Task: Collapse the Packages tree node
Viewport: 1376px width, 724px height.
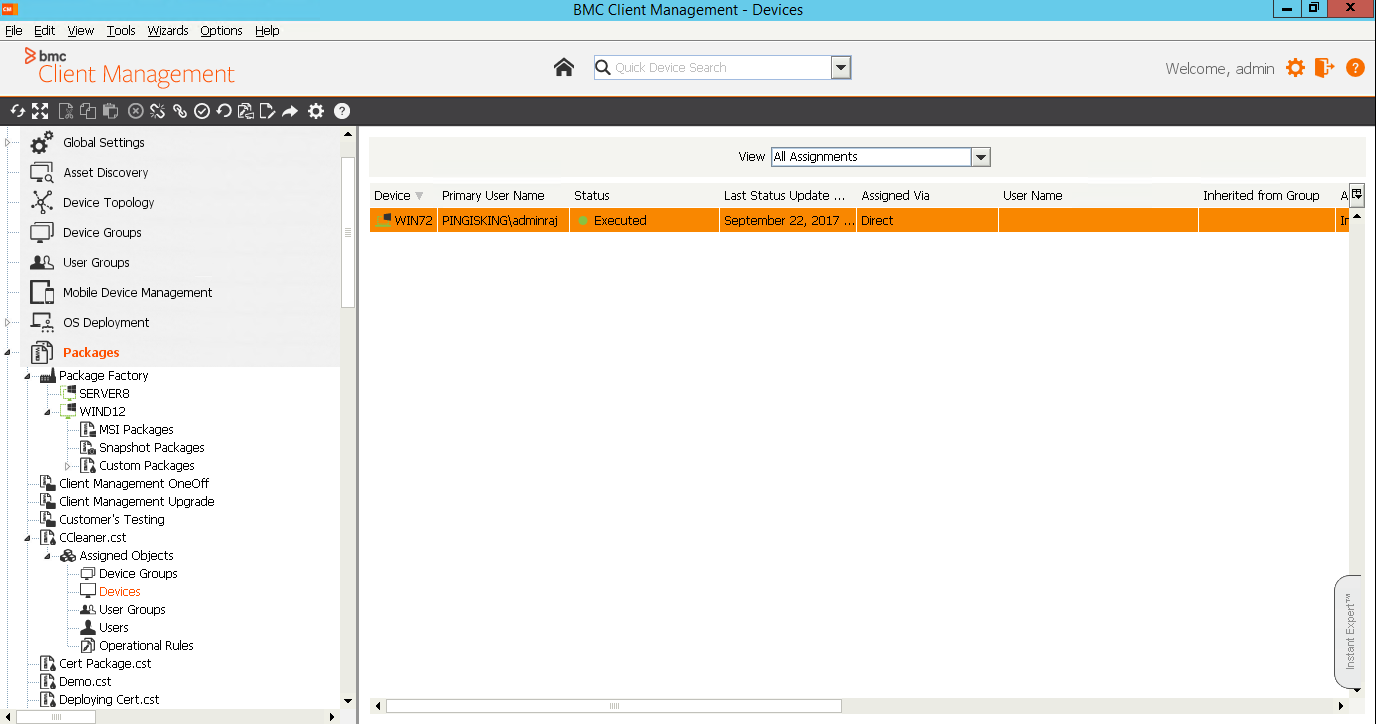Action: (x=8, y=353)
